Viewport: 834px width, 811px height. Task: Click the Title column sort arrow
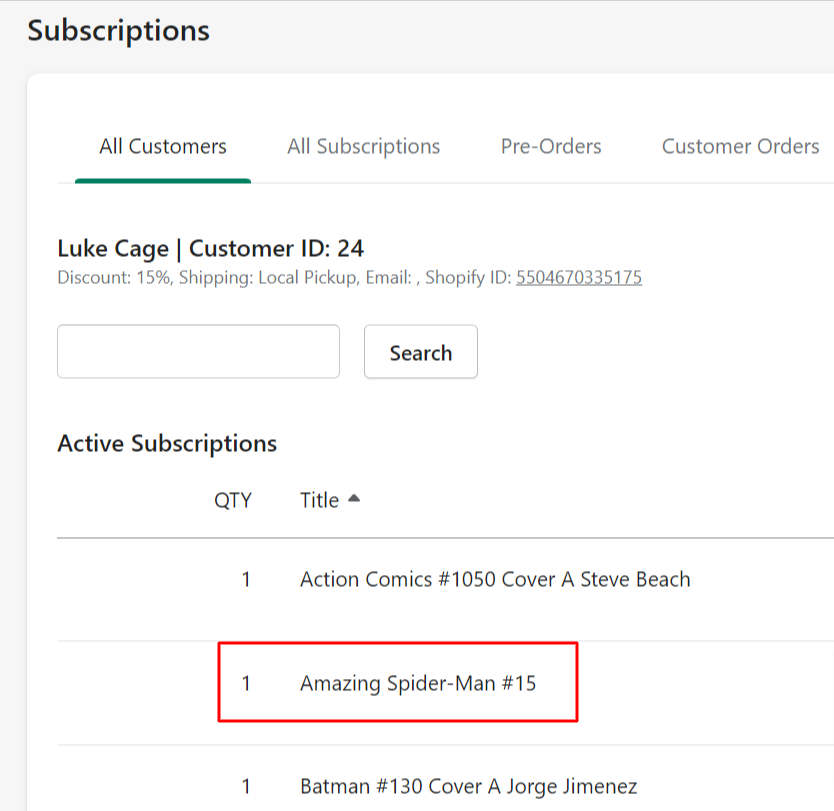click(353, 500)
